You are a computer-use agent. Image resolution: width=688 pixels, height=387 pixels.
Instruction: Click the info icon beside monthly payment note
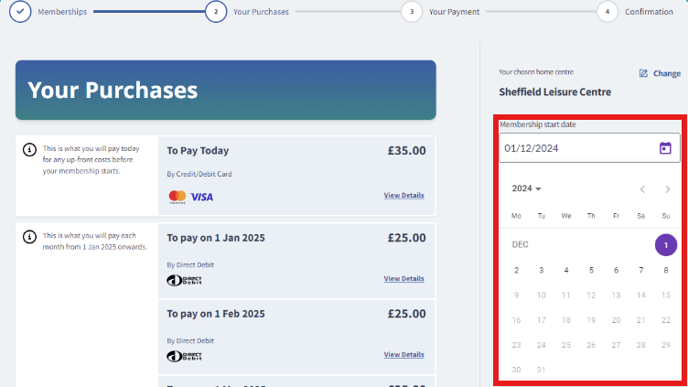pos(29,237)
